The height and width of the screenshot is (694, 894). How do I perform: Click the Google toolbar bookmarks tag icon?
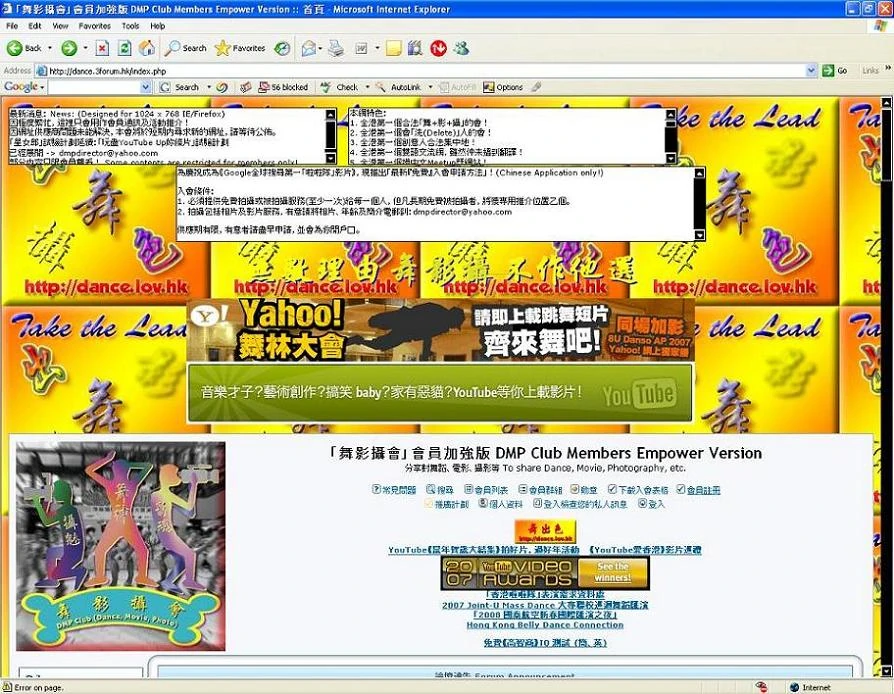point(245,87)
